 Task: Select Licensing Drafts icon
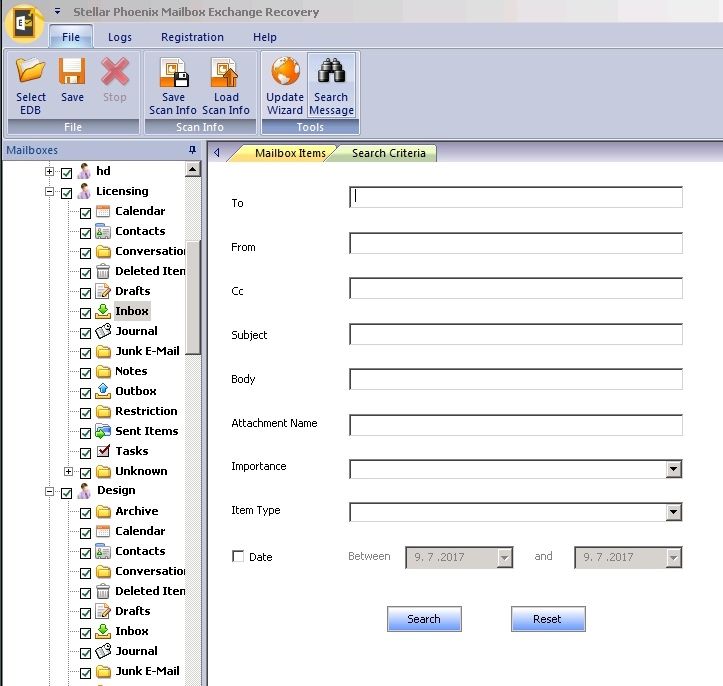(x=103, y=291)
